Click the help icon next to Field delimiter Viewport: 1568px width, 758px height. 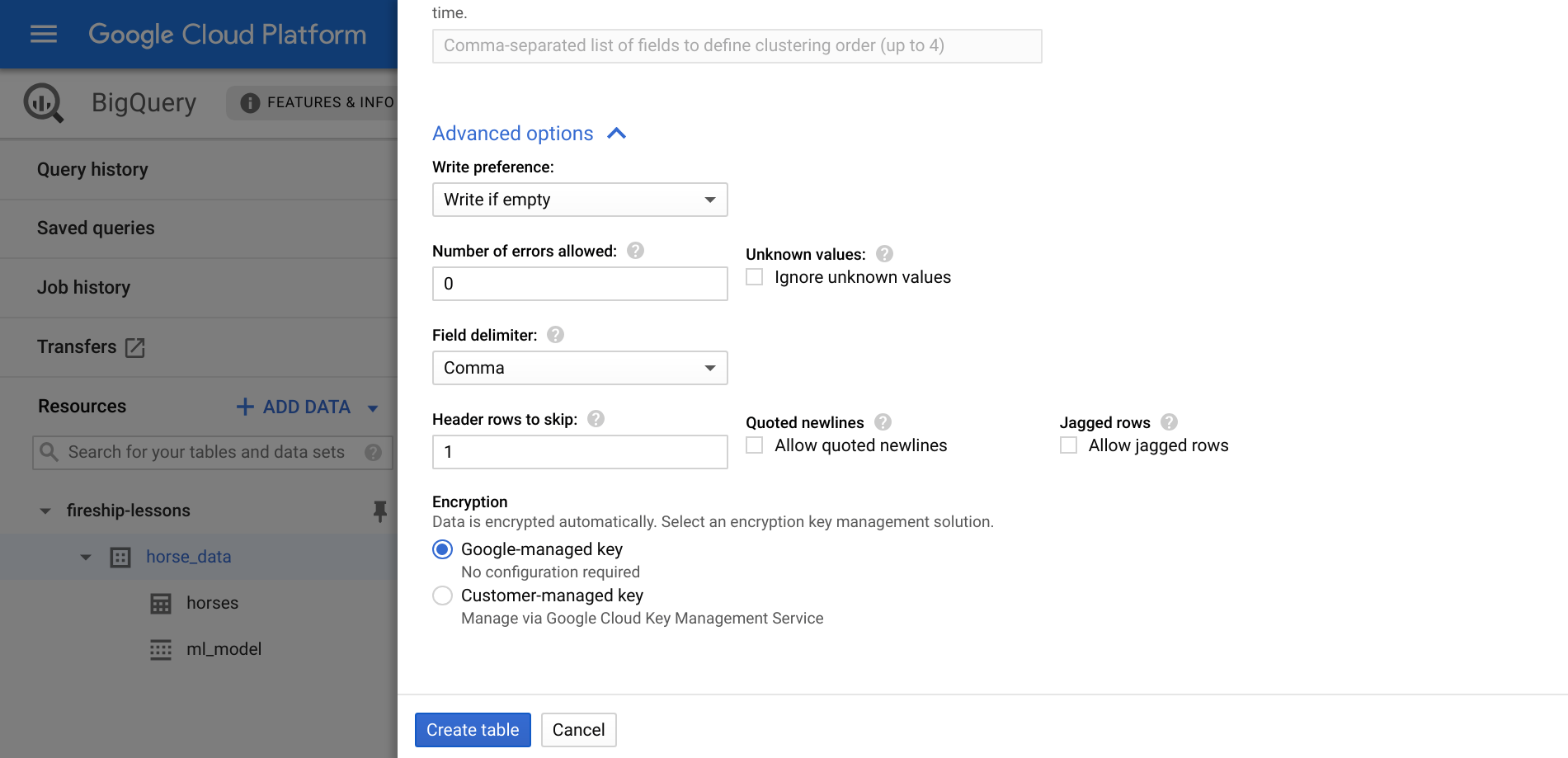pyautogui.click(x=554, y=334)
